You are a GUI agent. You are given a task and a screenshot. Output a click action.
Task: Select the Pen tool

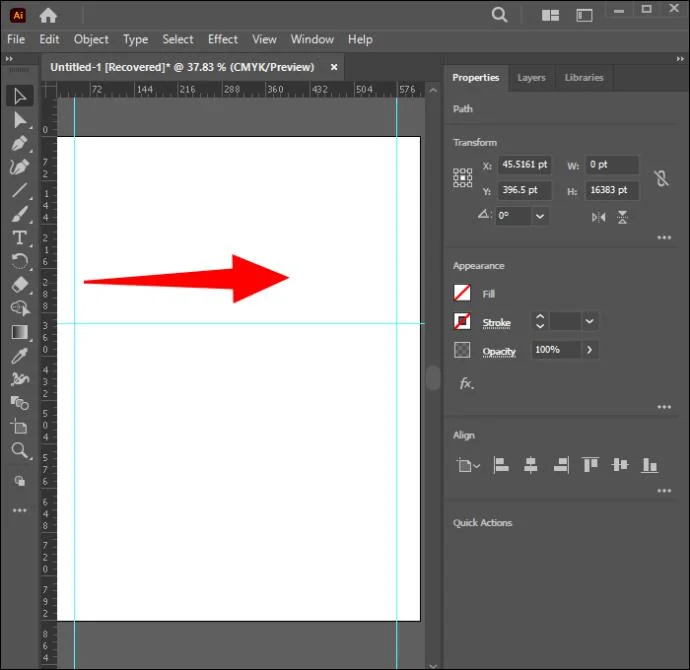click(x=20, y=143)
